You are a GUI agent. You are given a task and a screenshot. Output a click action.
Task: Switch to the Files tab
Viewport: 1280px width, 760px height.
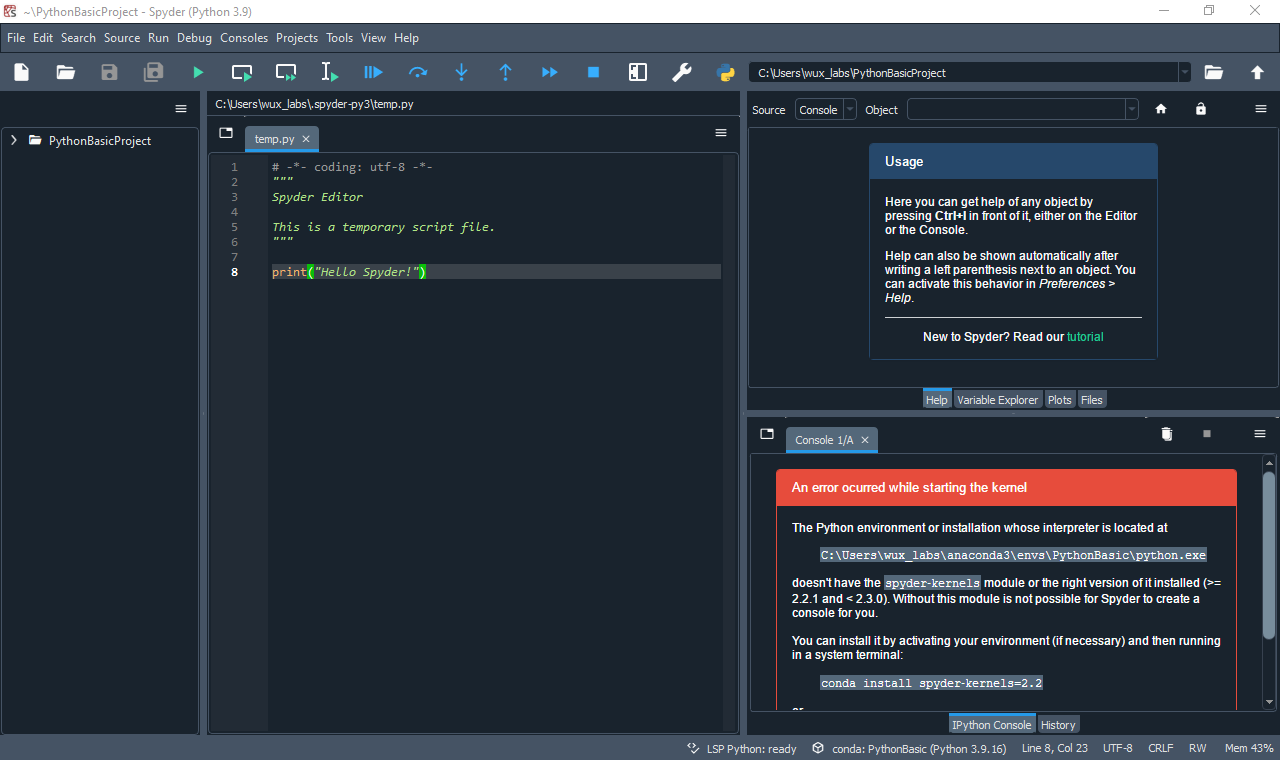tap(1092, 400)
